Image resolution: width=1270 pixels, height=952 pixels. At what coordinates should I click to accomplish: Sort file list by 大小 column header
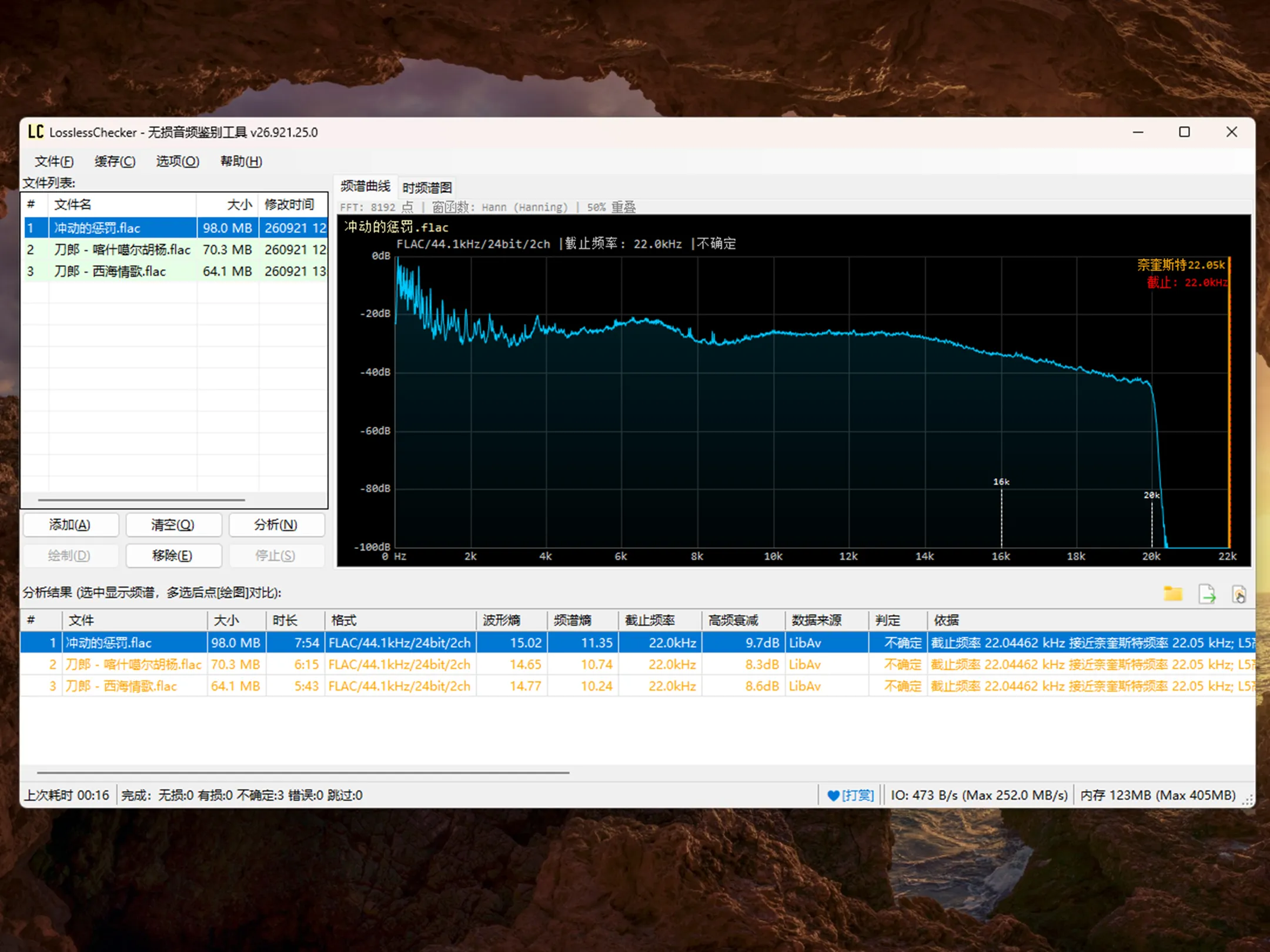[228, 205]
